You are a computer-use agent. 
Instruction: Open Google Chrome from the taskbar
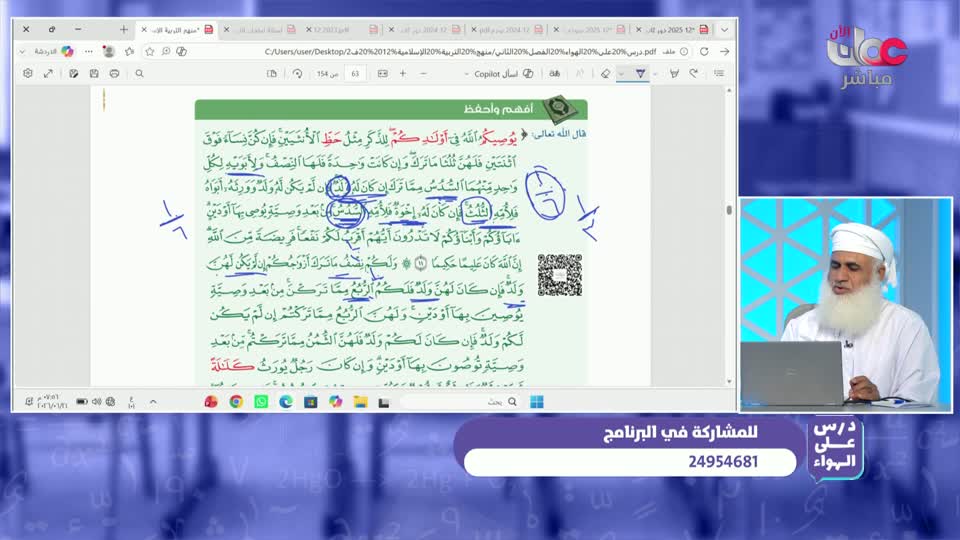coord(236,402)
